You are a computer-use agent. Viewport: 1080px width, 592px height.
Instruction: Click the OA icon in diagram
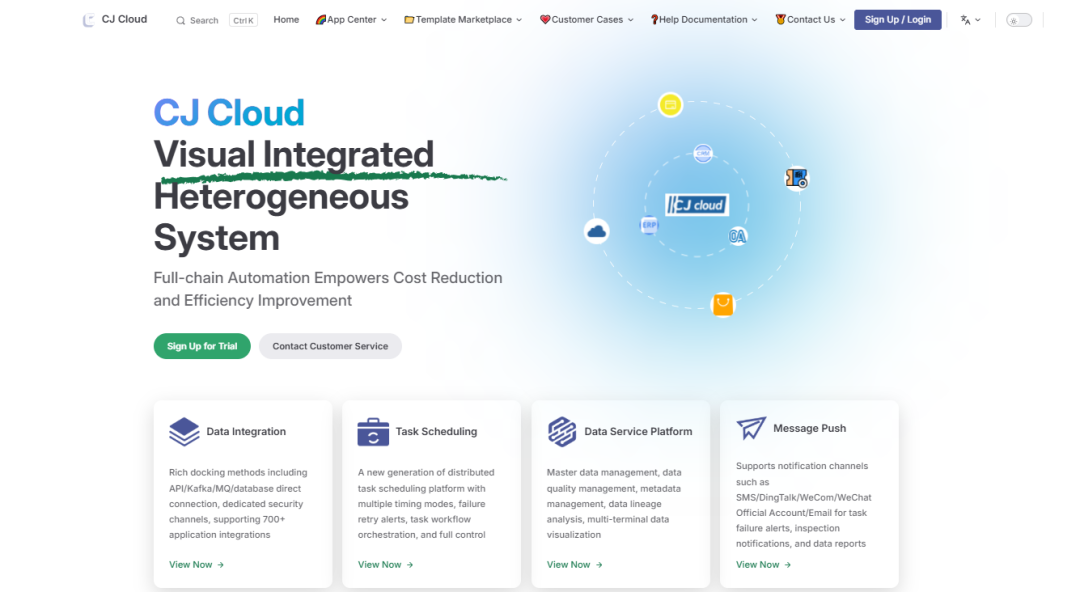pyautogui.click(x=737, y=236)
